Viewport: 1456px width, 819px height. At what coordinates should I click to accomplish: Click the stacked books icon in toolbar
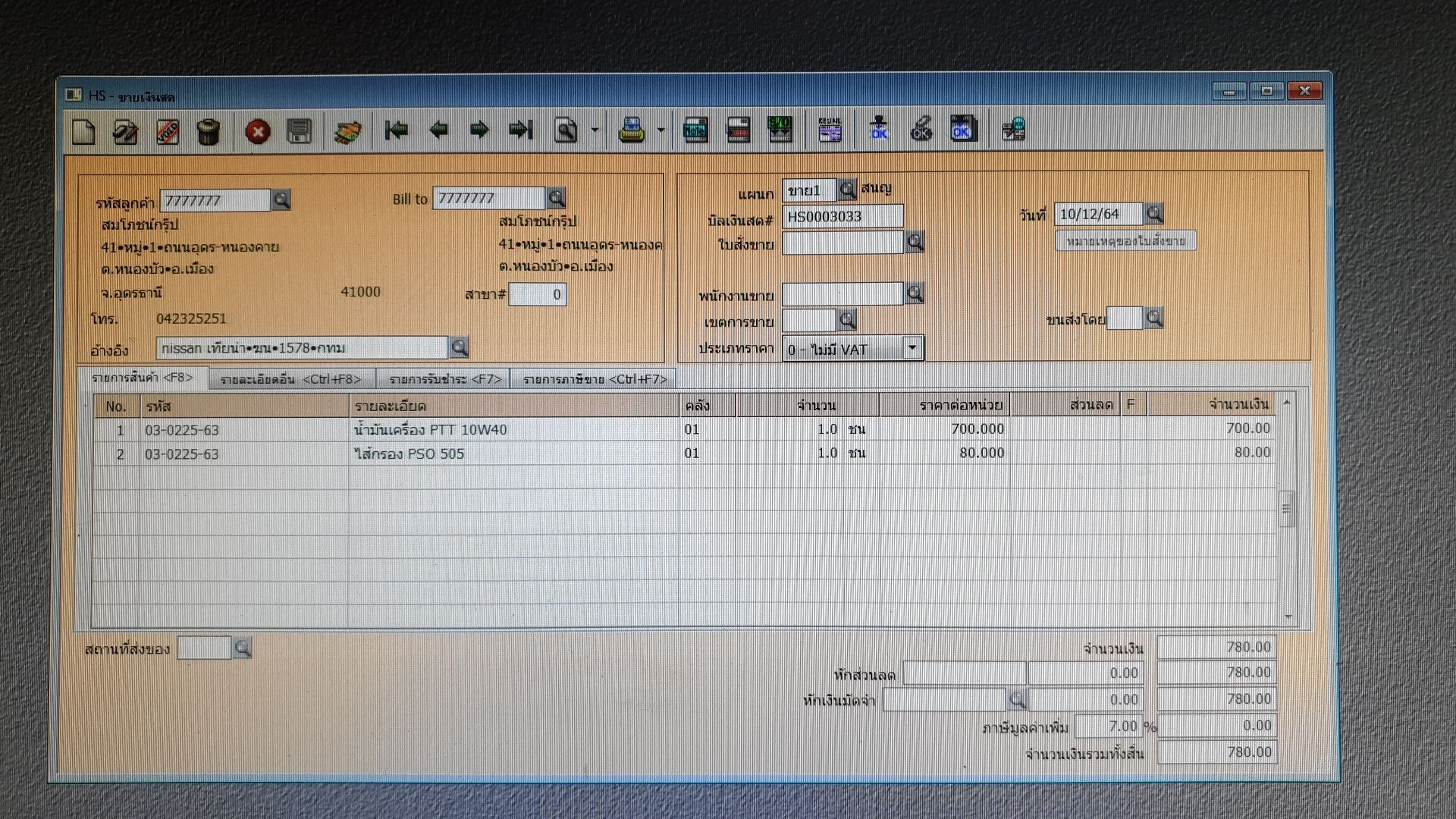click(348, 132)
